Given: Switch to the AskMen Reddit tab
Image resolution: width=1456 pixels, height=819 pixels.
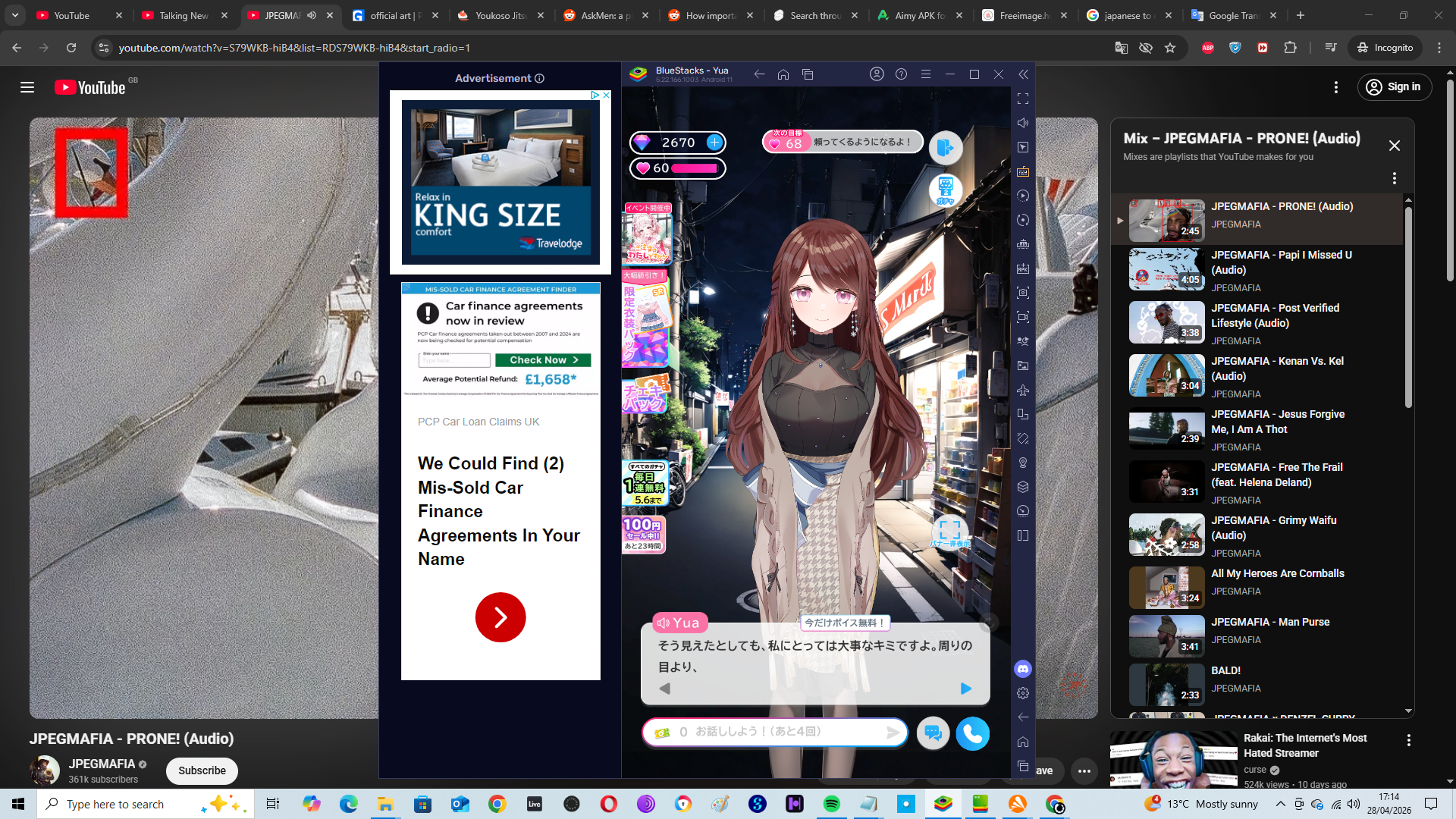Looking at the screenshot, I should [607, 15].
